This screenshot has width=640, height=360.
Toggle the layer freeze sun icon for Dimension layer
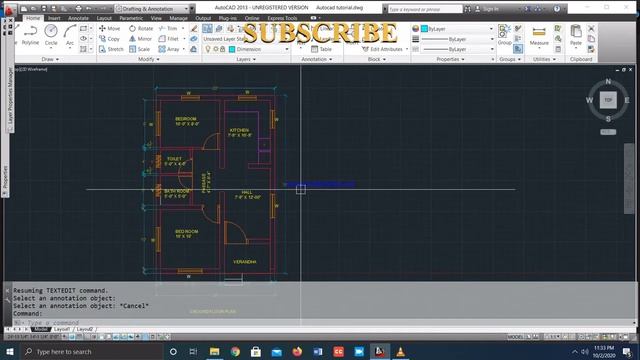point(216,49)
